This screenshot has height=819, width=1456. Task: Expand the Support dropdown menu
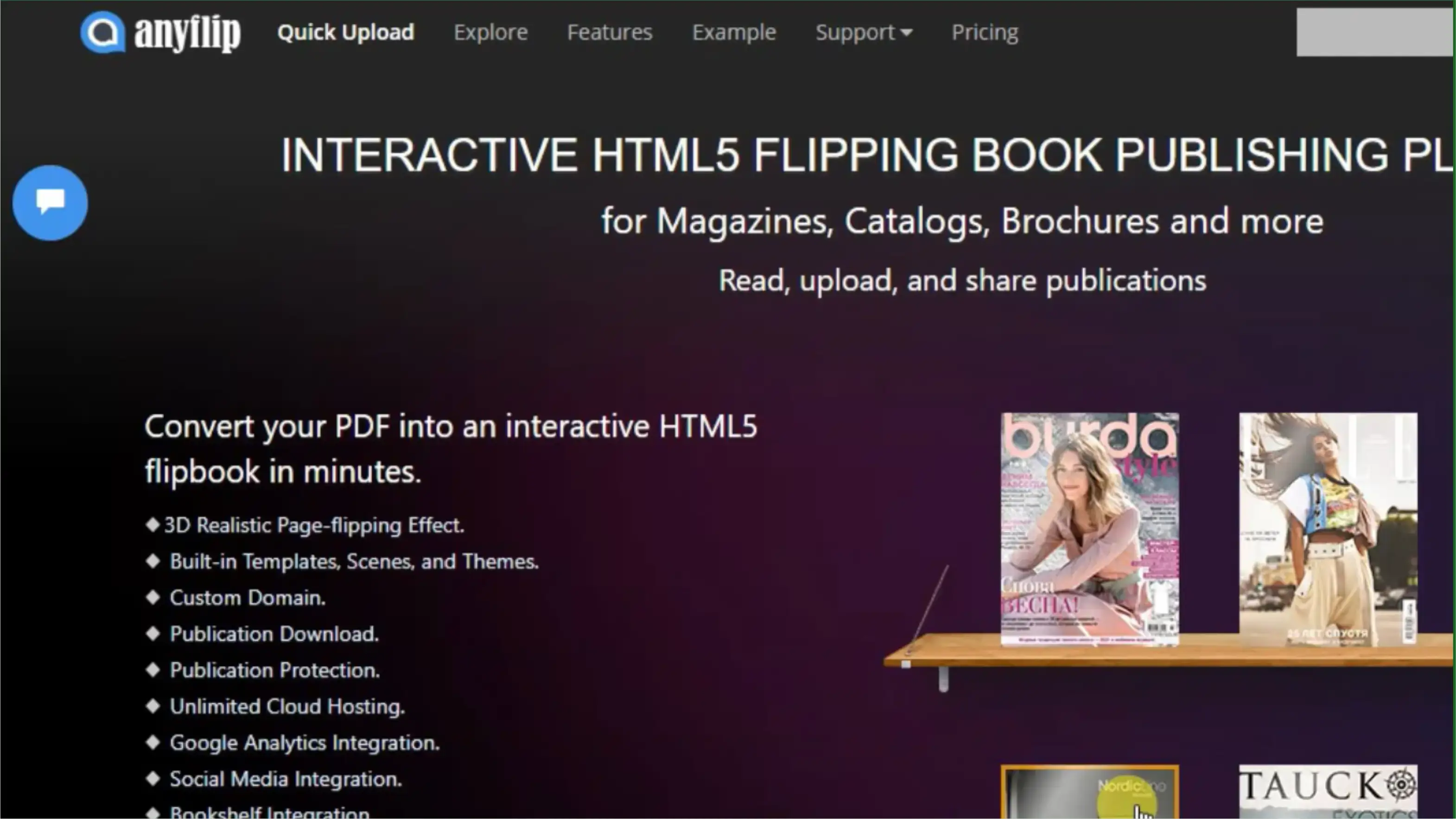864,32
